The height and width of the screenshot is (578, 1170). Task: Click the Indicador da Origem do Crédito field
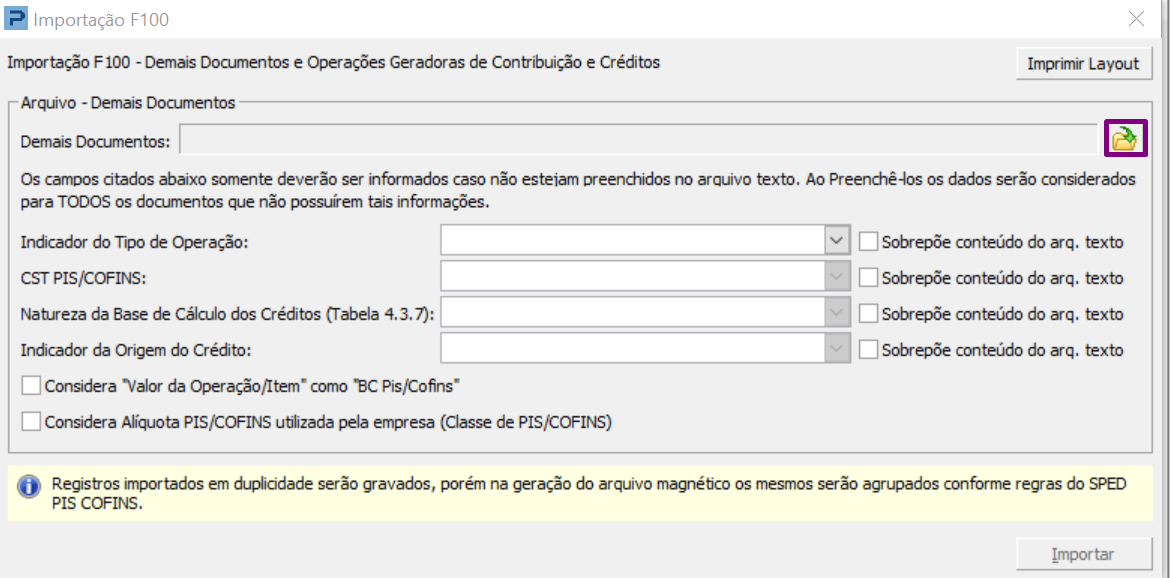click(x=632, y=350)
